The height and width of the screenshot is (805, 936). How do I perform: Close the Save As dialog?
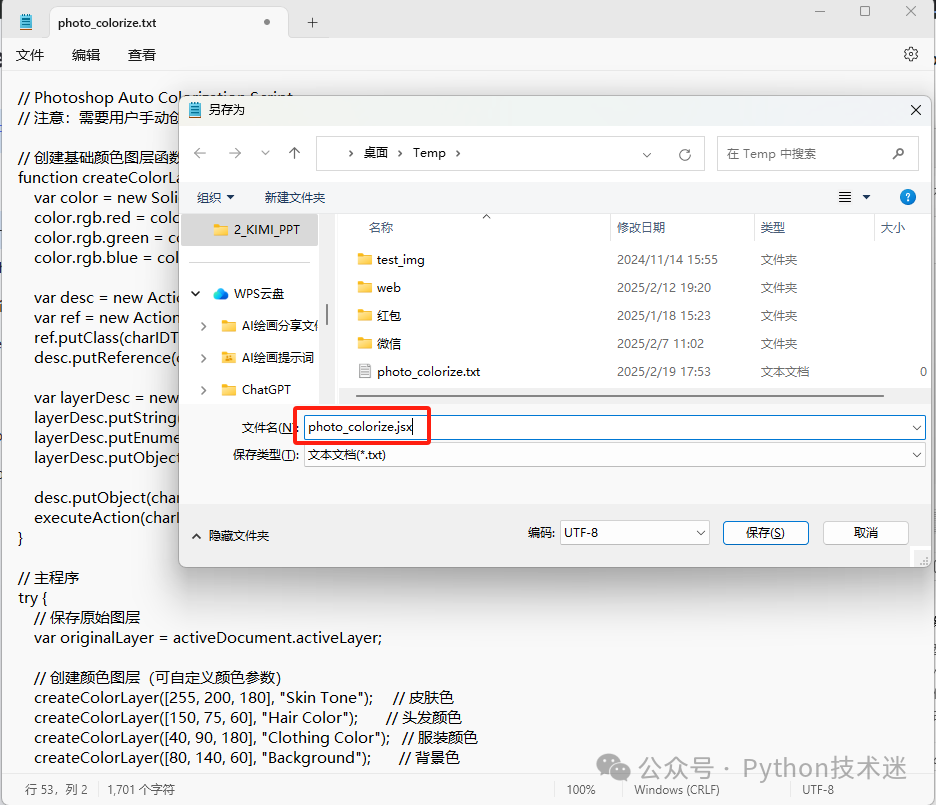[x=916, y=110]
